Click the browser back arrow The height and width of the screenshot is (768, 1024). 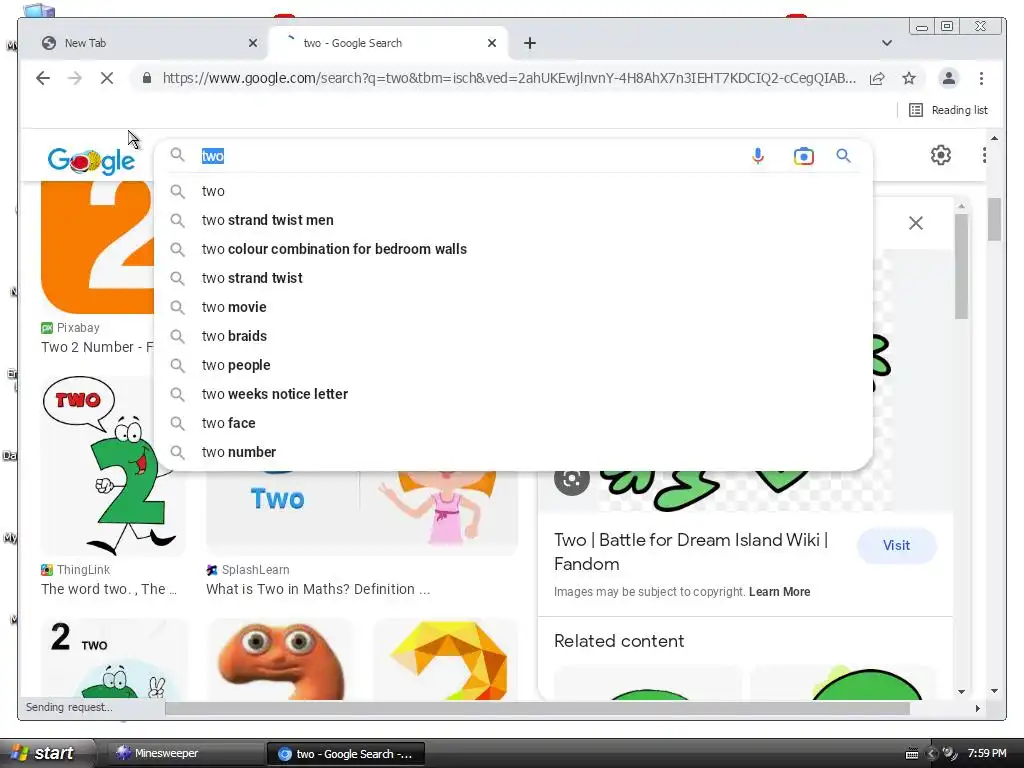(42, 78)
